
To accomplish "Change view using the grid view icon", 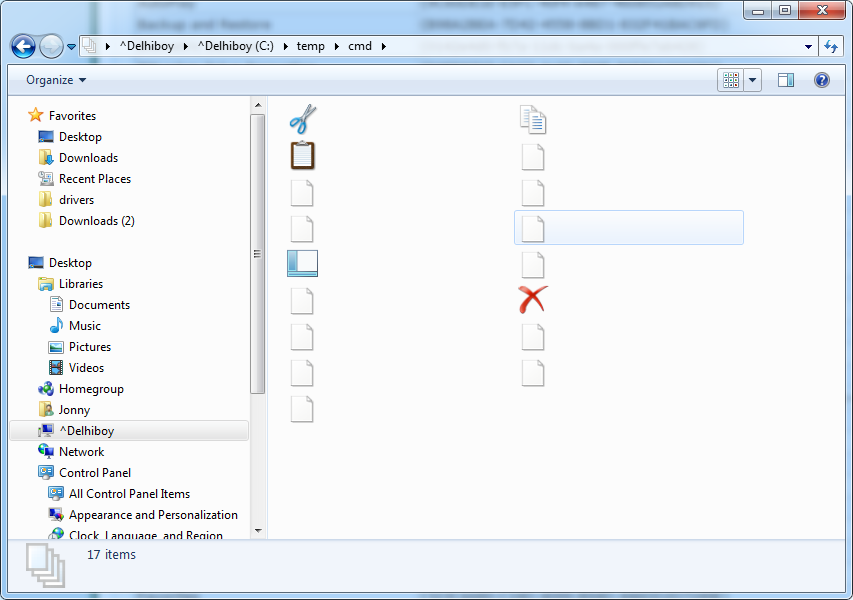I will tap(731, 81).
